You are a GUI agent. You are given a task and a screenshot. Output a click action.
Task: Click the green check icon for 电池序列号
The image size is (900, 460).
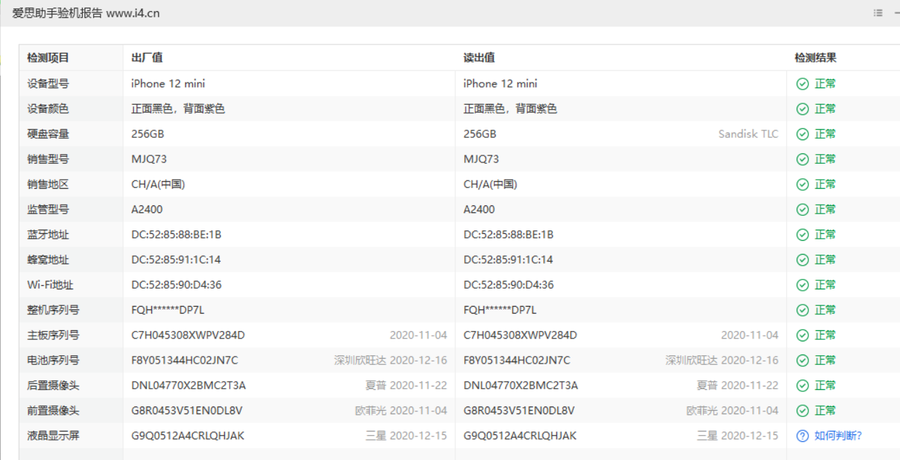(802, 361)
